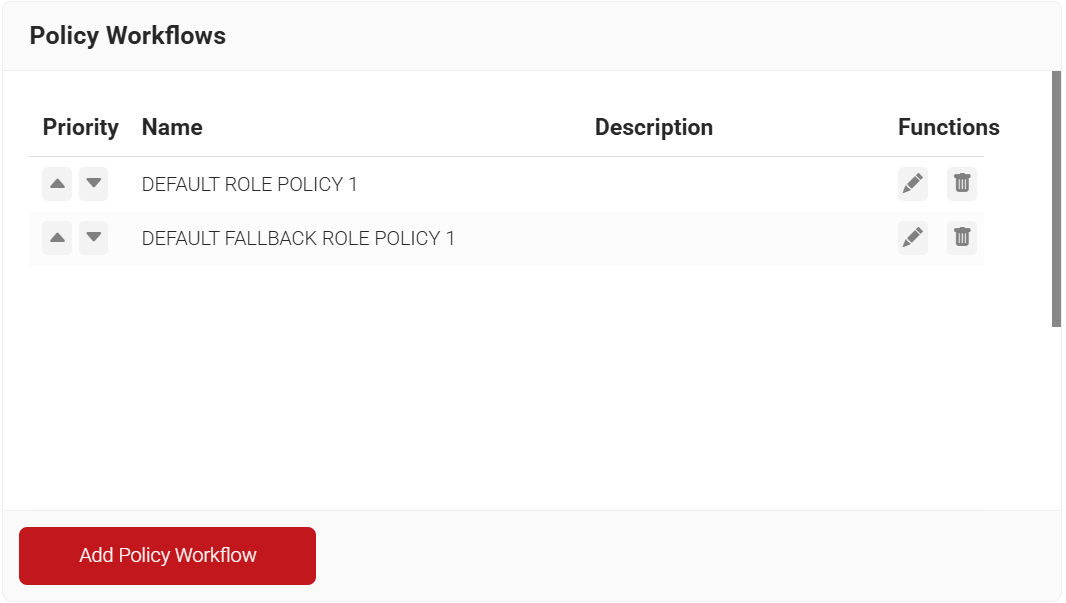The height and width of the screenshot is (603, 1066).
Task: Click the Functions column header
Action: [948, 128]
